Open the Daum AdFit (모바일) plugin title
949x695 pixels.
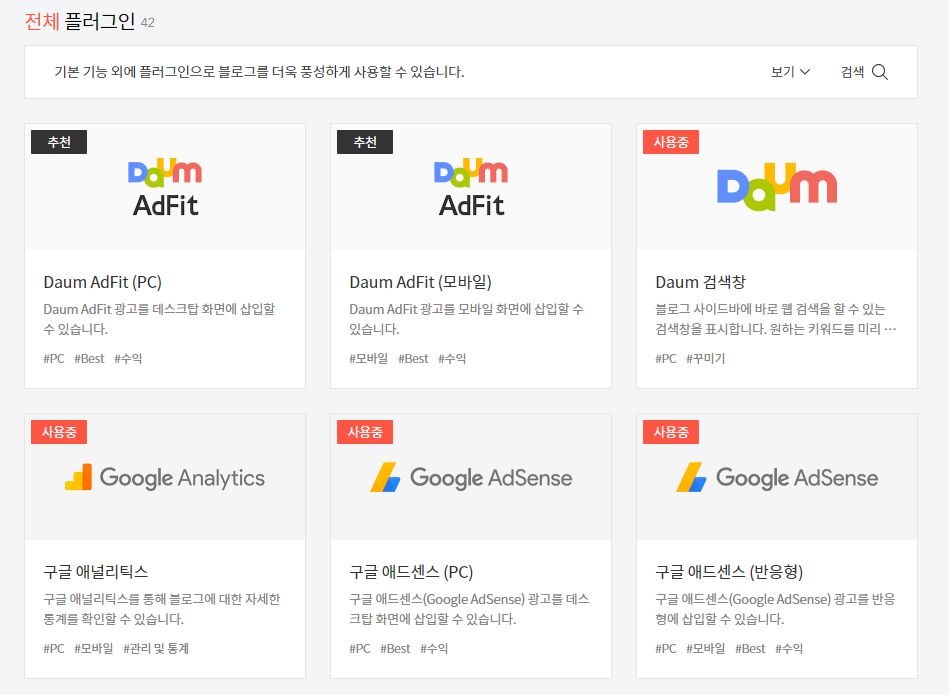click(421, 282)
